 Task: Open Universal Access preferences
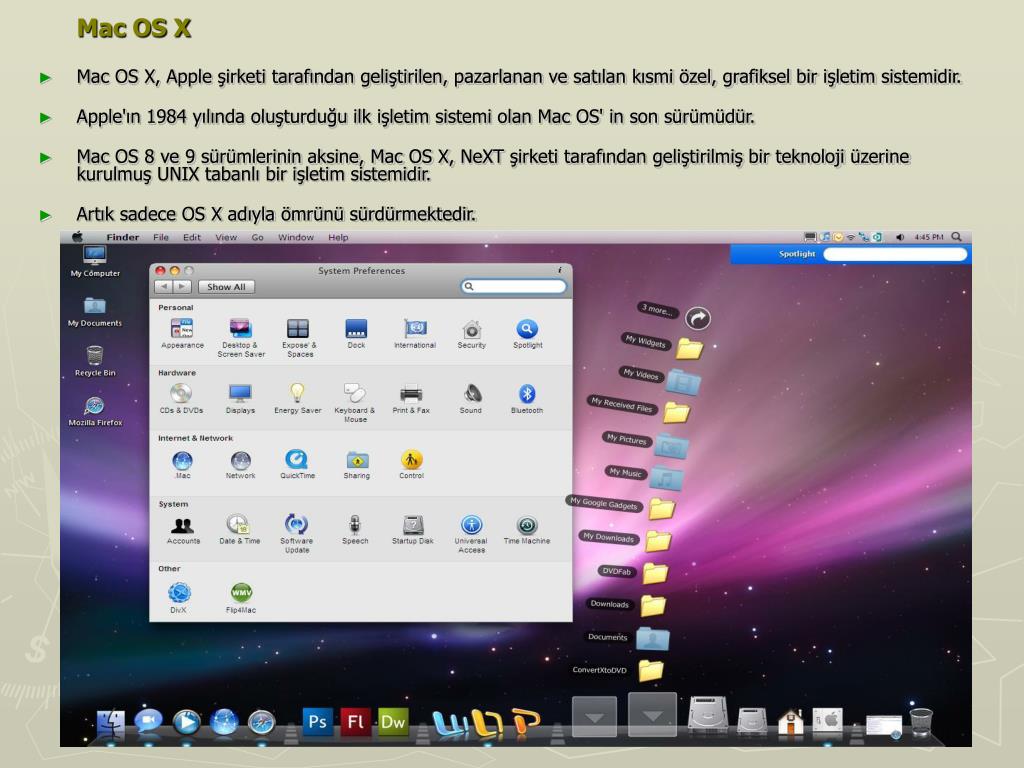coord(472,534)
